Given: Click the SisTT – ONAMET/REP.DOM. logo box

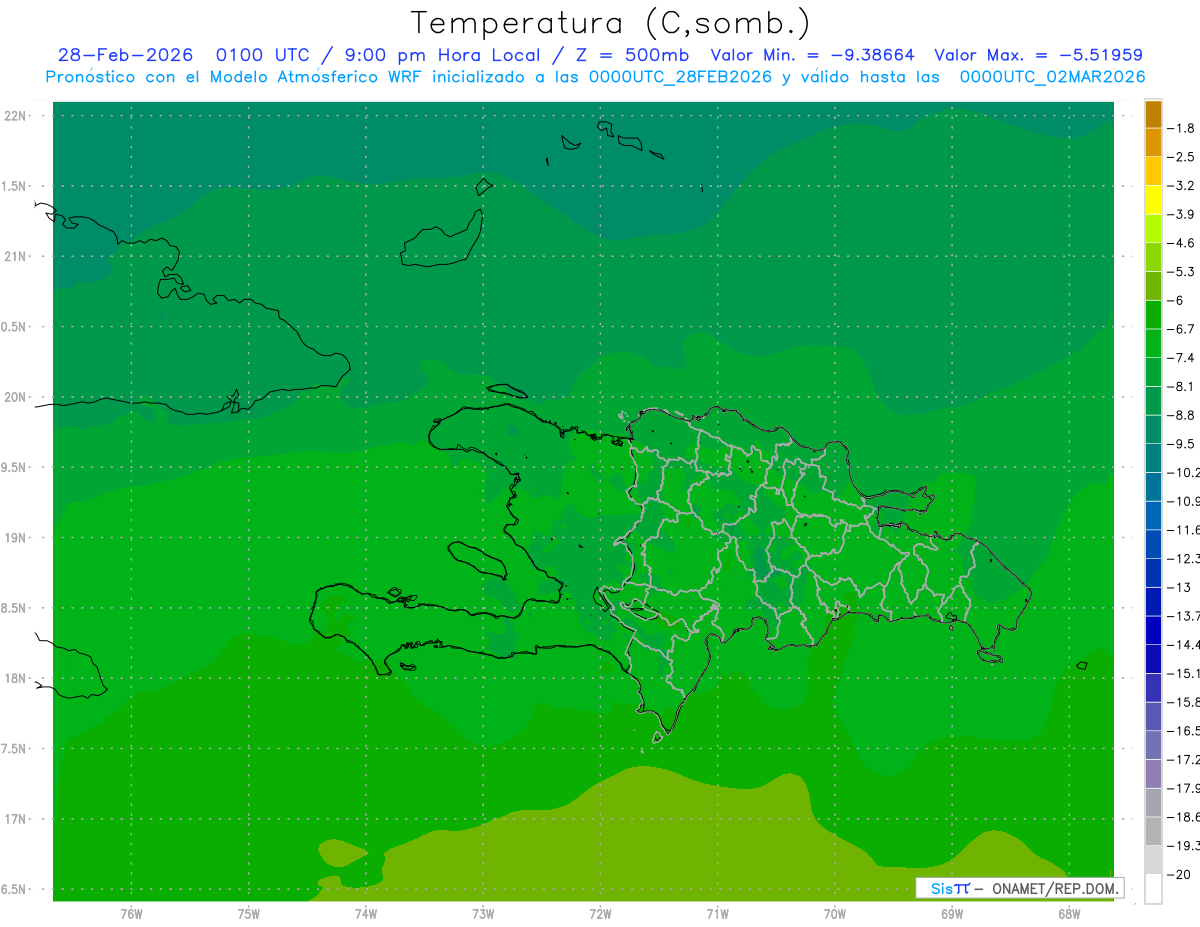Looking at the screenshot, I should pyautogui.click(x=1020, y=888).
